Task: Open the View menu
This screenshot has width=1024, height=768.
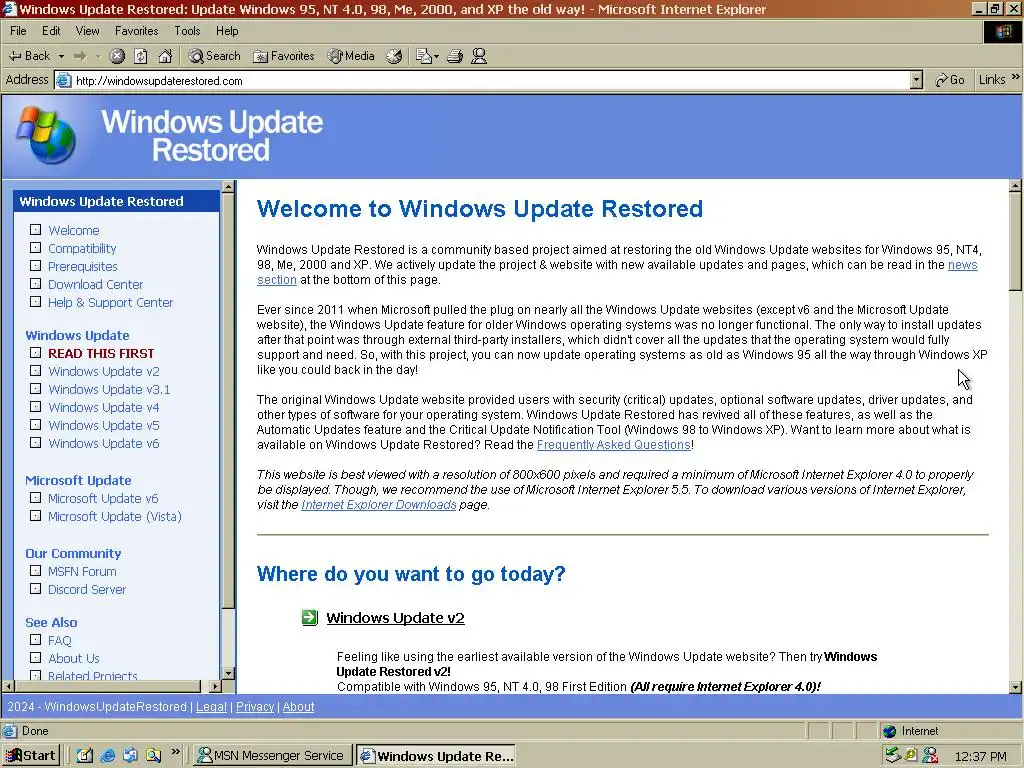Action: click(88, 31)
